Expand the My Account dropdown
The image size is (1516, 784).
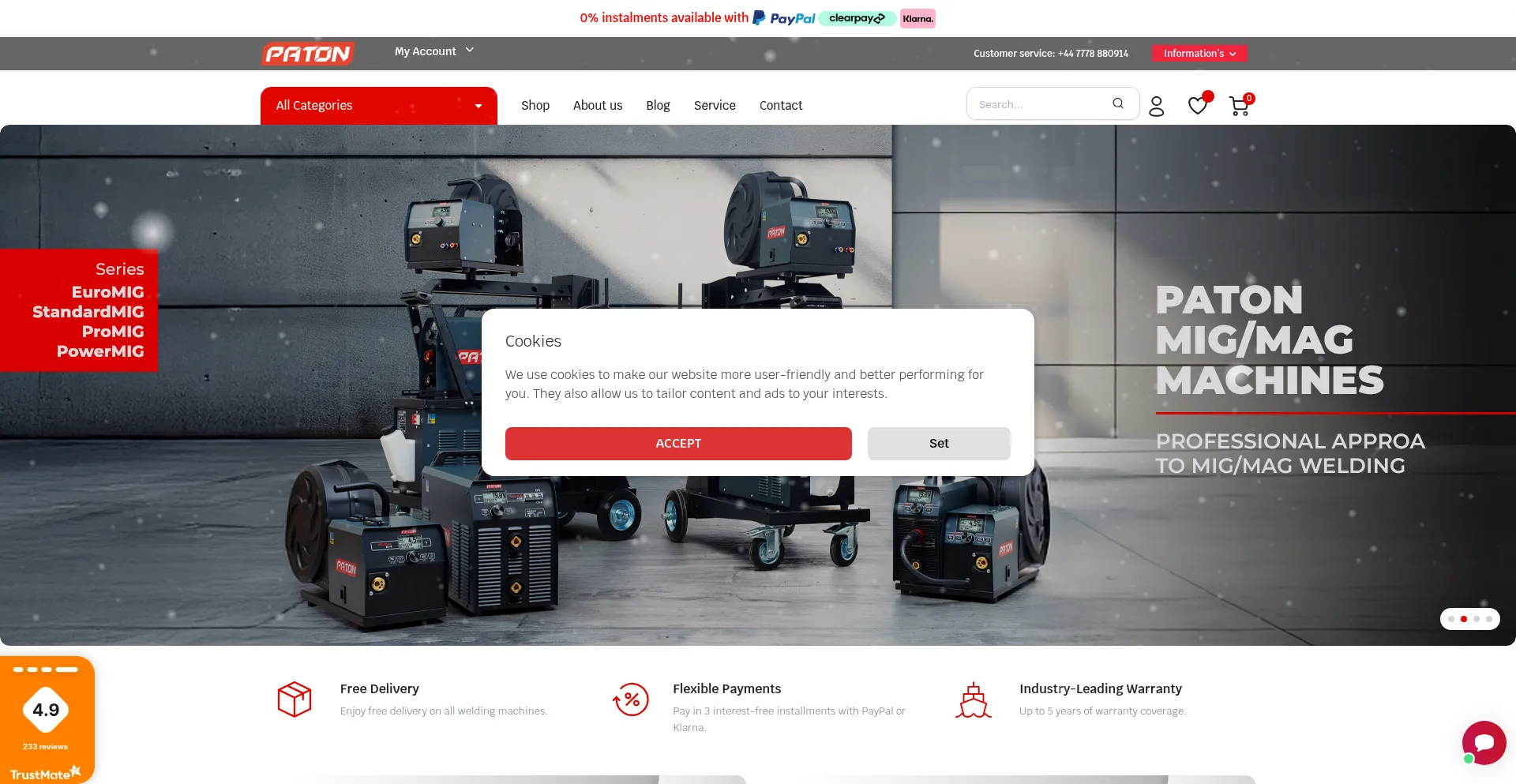[434, 51]
